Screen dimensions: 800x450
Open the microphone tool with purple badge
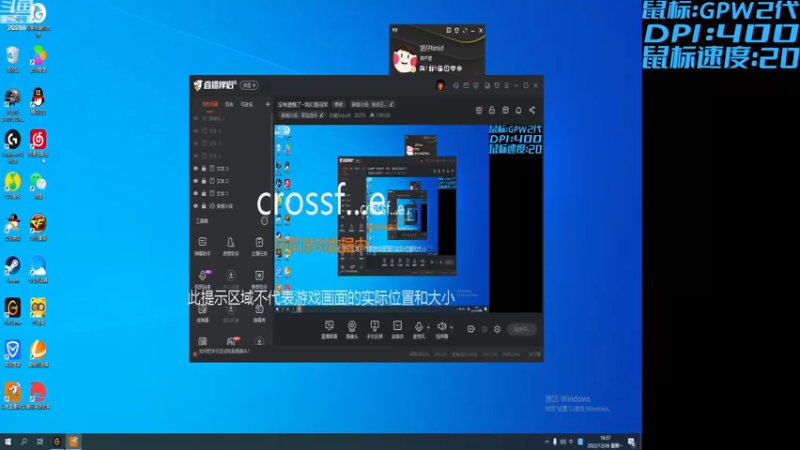203,279
